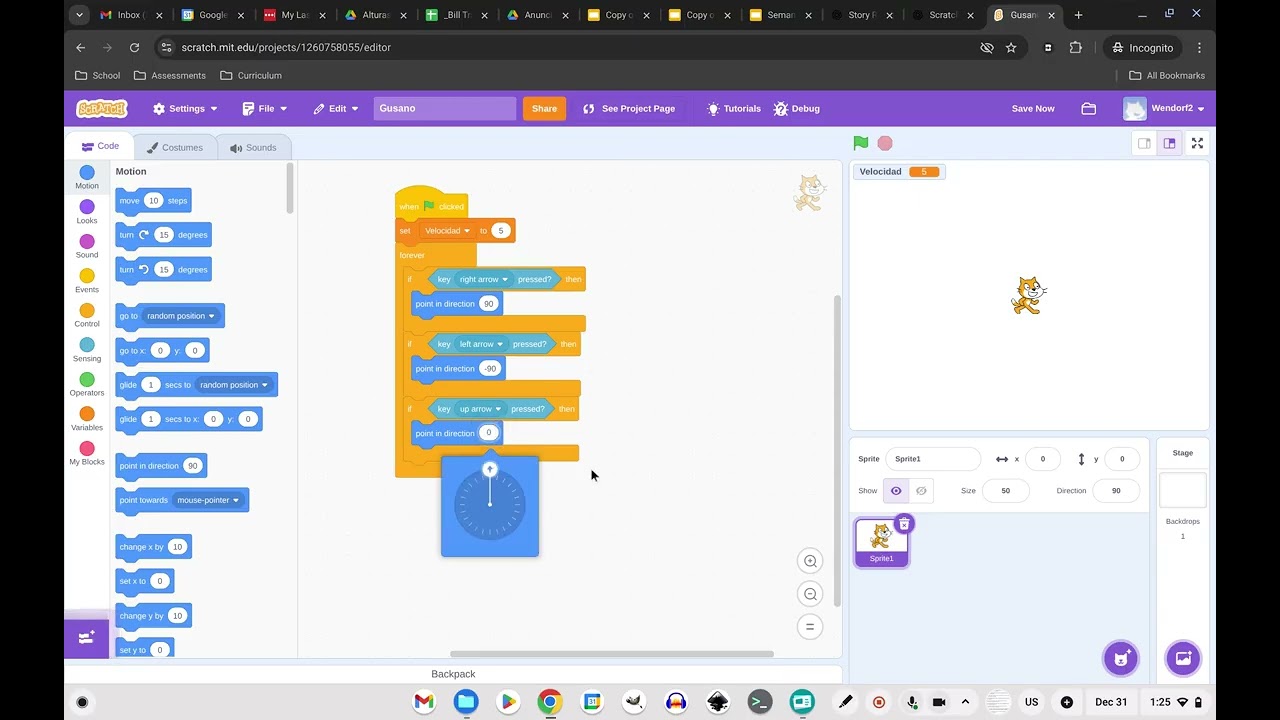Open Debug from menu bar

[x=796, y=108]
